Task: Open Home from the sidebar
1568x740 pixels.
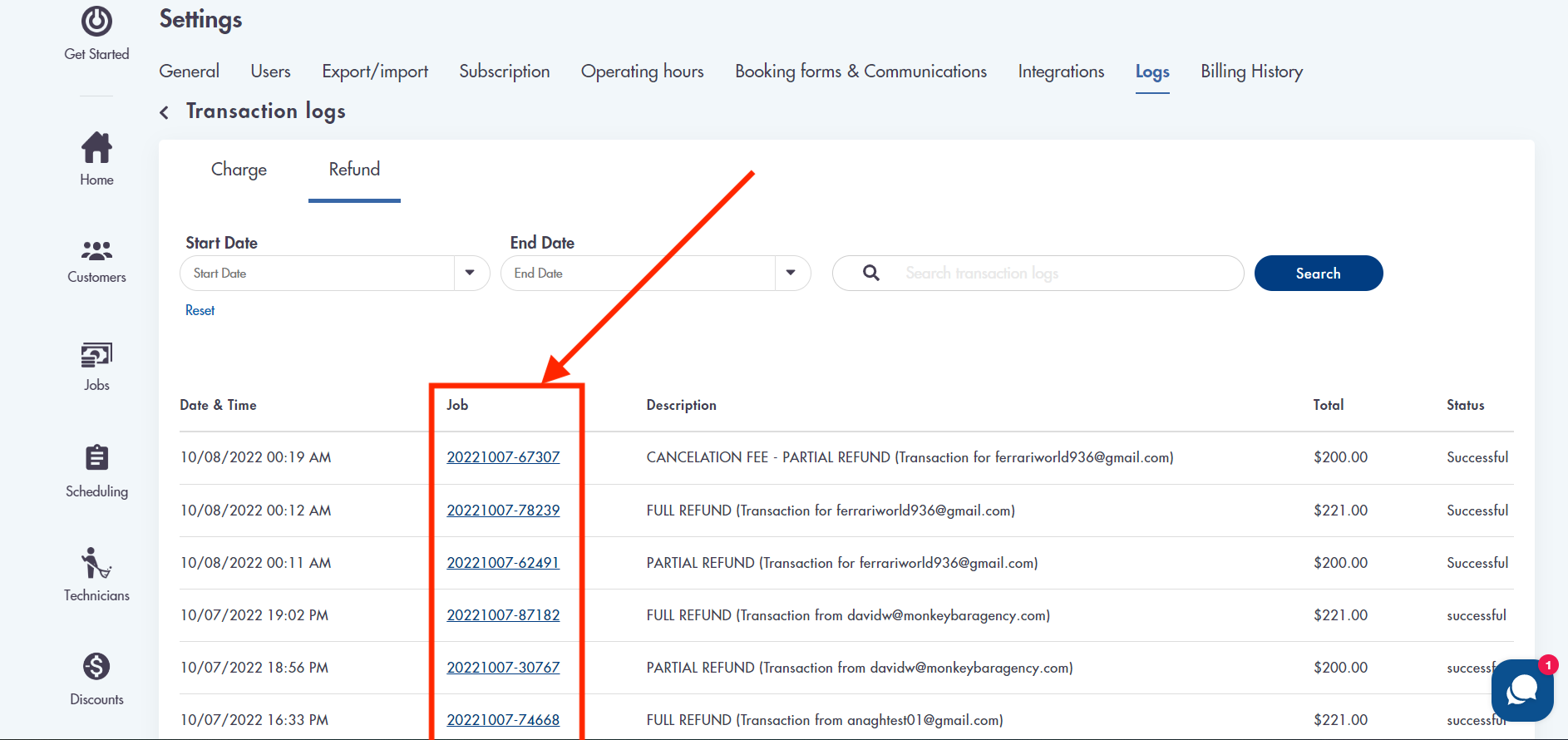Action: pyautogui.click(x=96, y=149)
